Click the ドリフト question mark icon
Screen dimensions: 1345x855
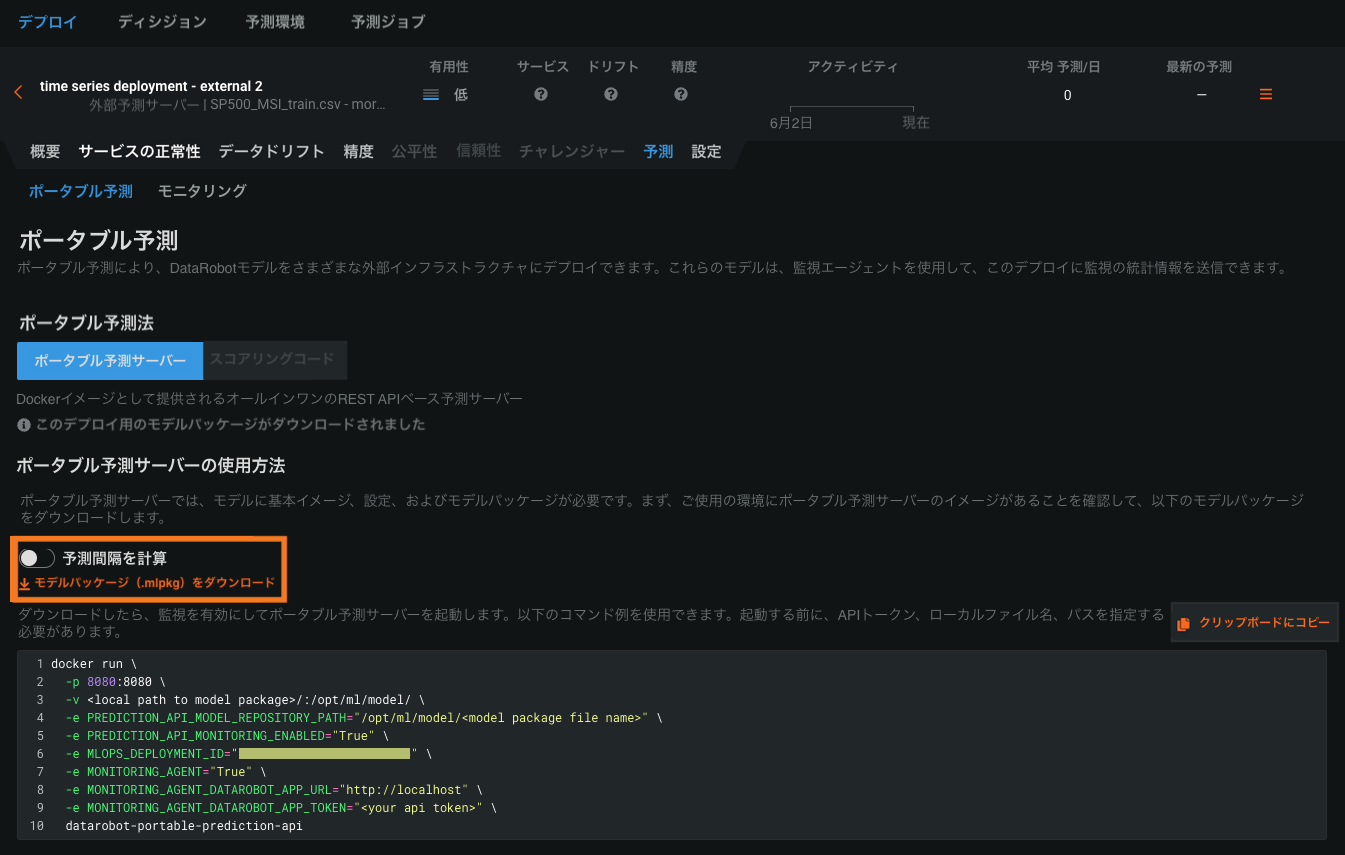click(611, 94)
